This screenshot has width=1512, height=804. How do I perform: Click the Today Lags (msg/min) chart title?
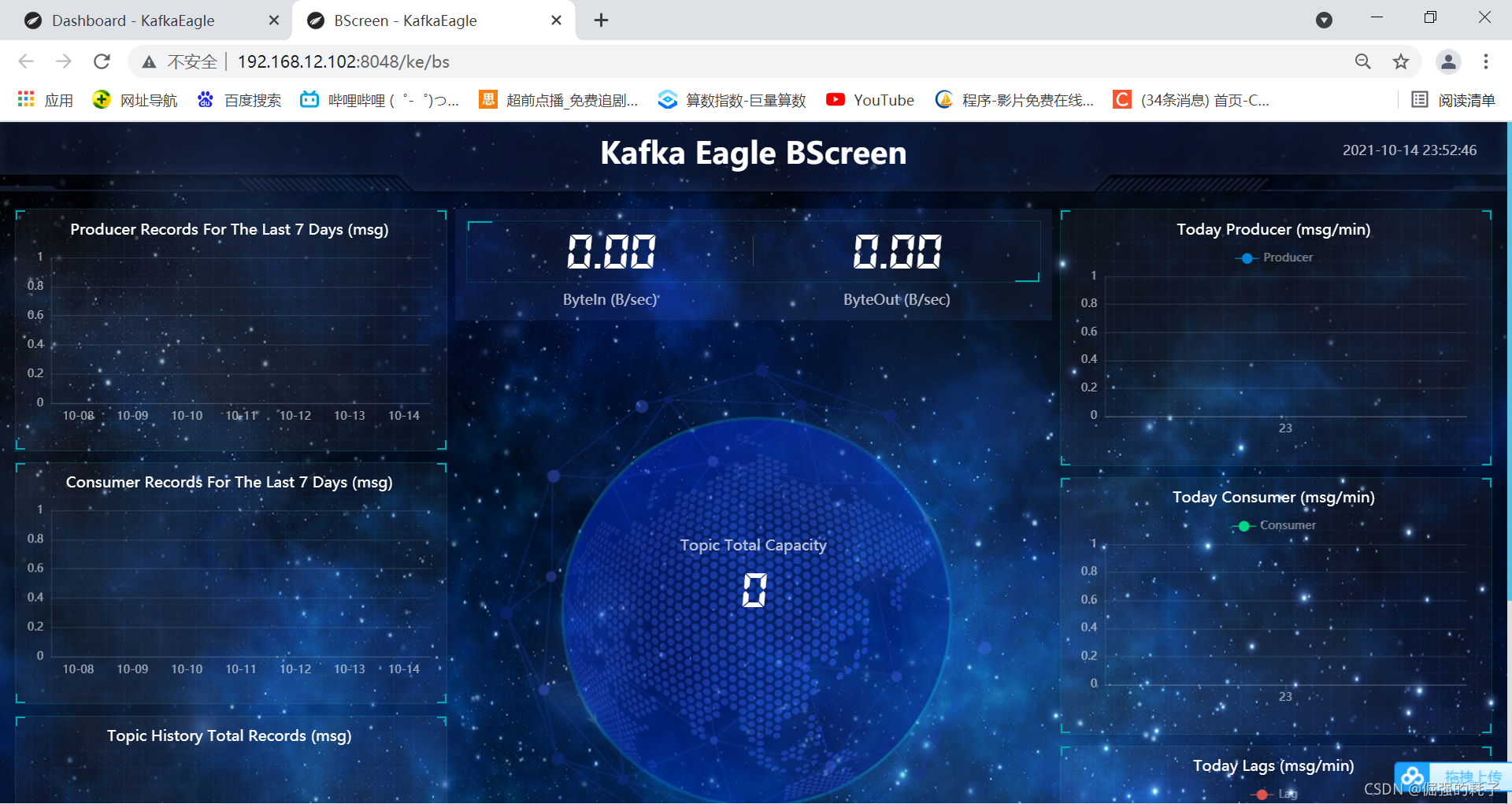[x=1273, y=765]
